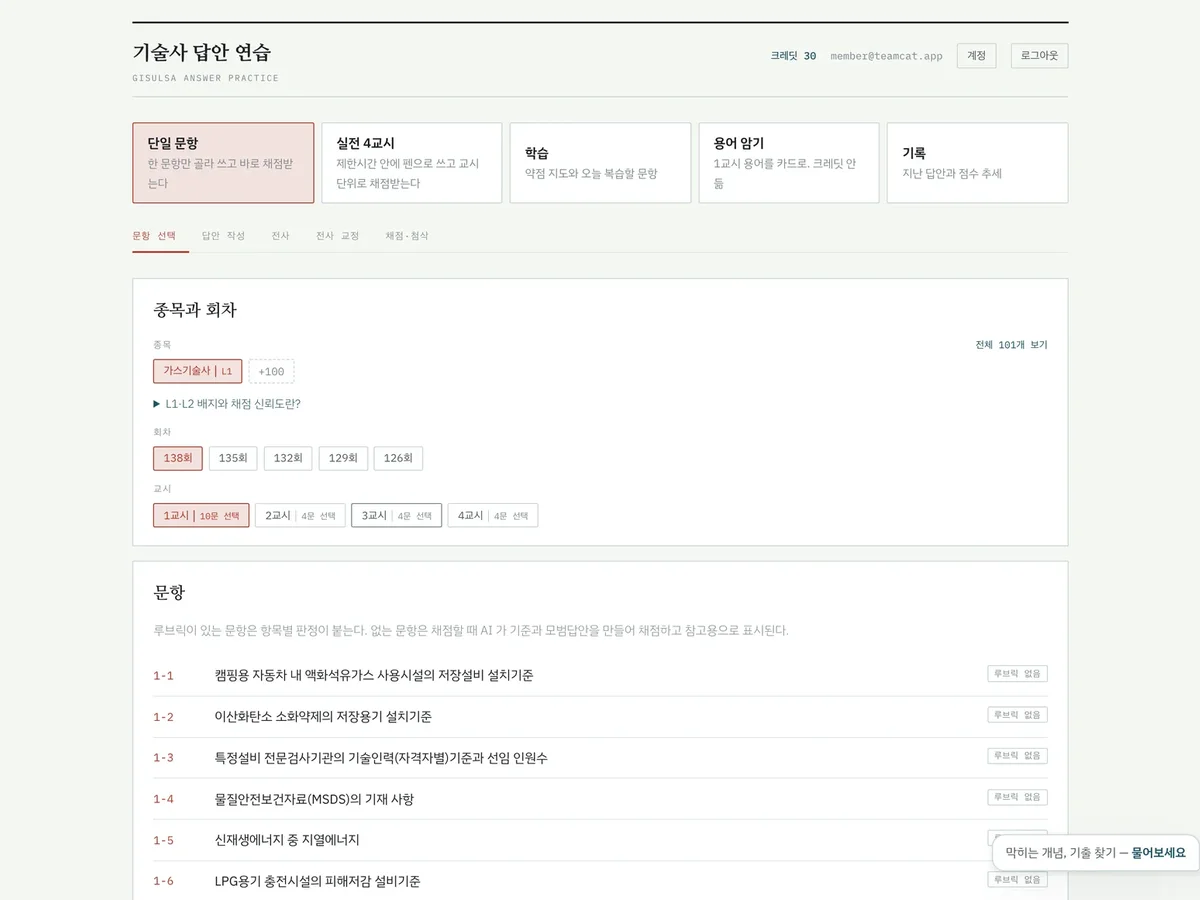Open the 용어 암기 mode card
Image resolution: width=1200 pixels, height=900 pixels.
[x=789, y=163]
